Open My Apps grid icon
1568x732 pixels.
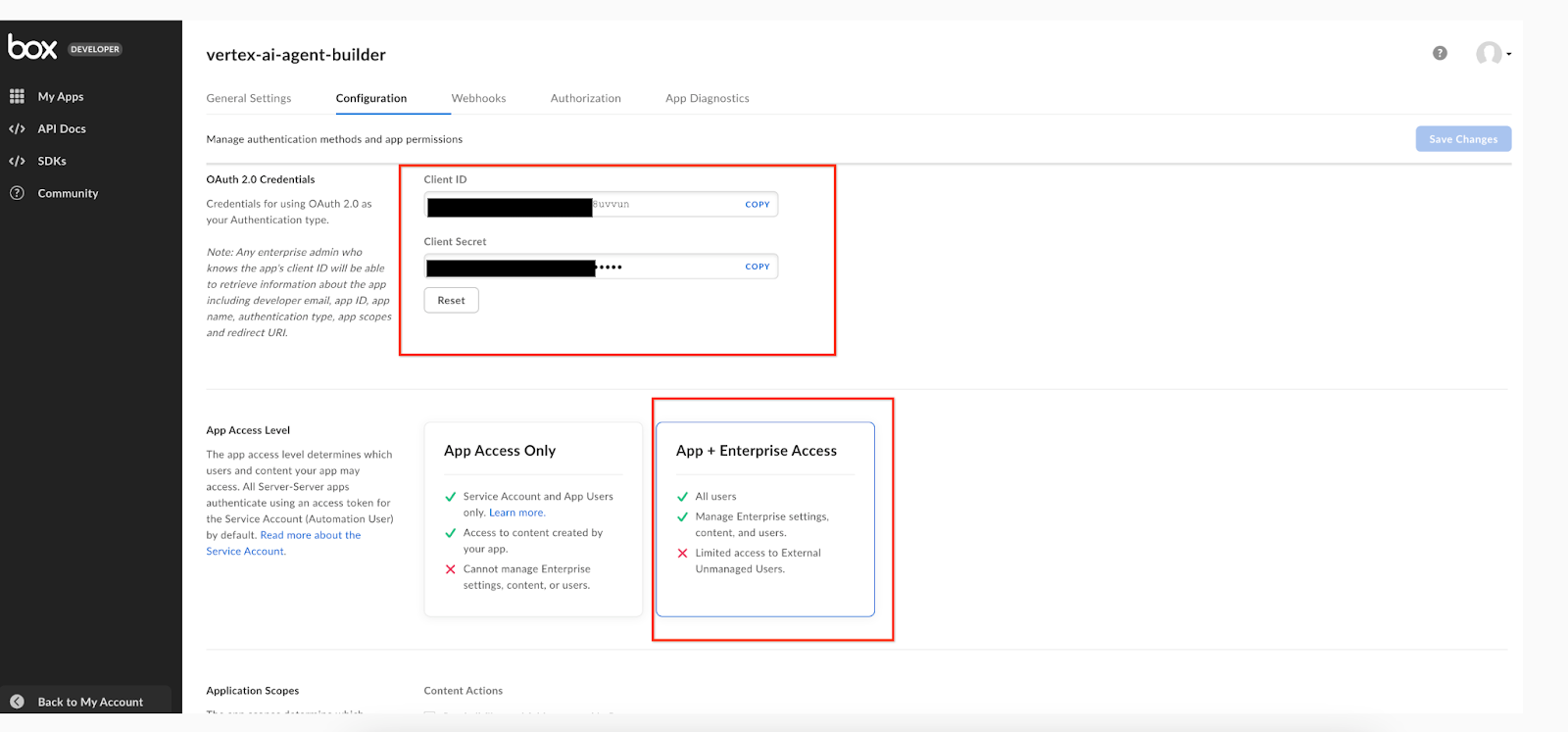(x=17, y=96)
